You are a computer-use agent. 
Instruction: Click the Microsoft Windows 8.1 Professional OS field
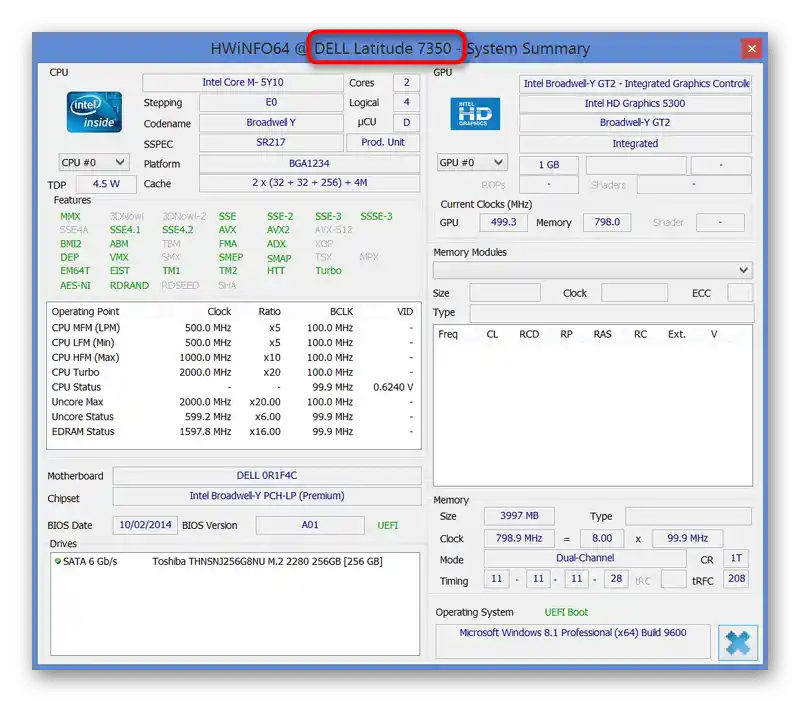tap(572, 640)
